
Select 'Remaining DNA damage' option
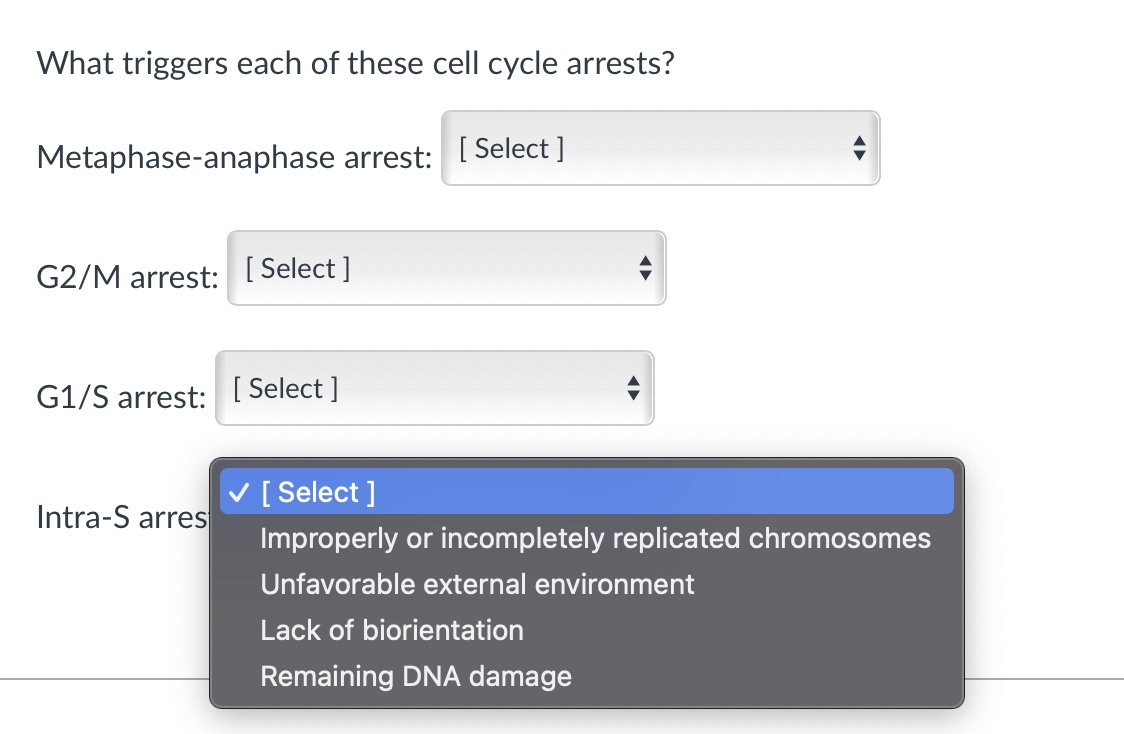point(416,676)
